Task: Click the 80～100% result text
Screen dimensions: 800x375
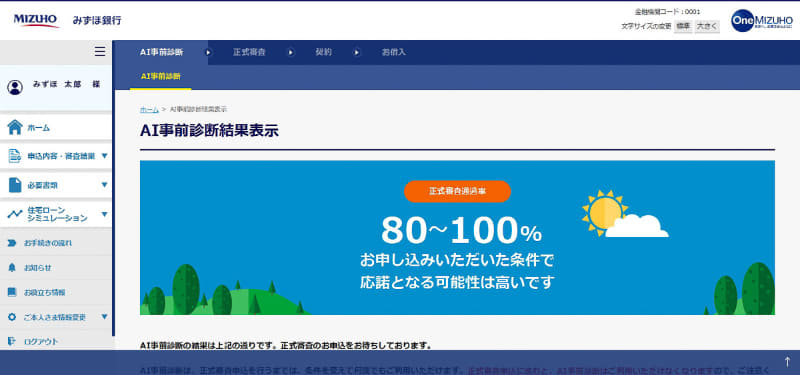Action: (x=461, y=231)
